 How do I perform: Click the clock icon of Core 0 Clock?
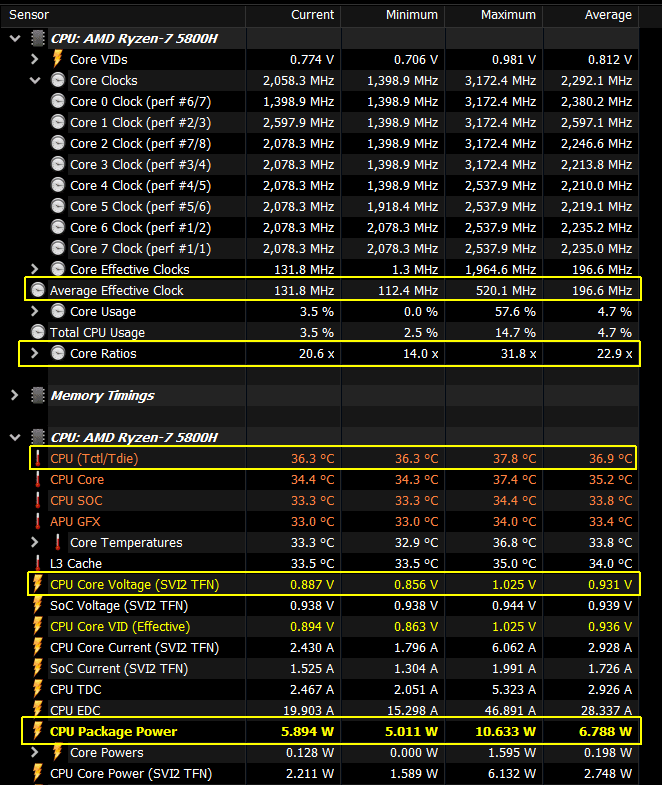click(58, 101)
